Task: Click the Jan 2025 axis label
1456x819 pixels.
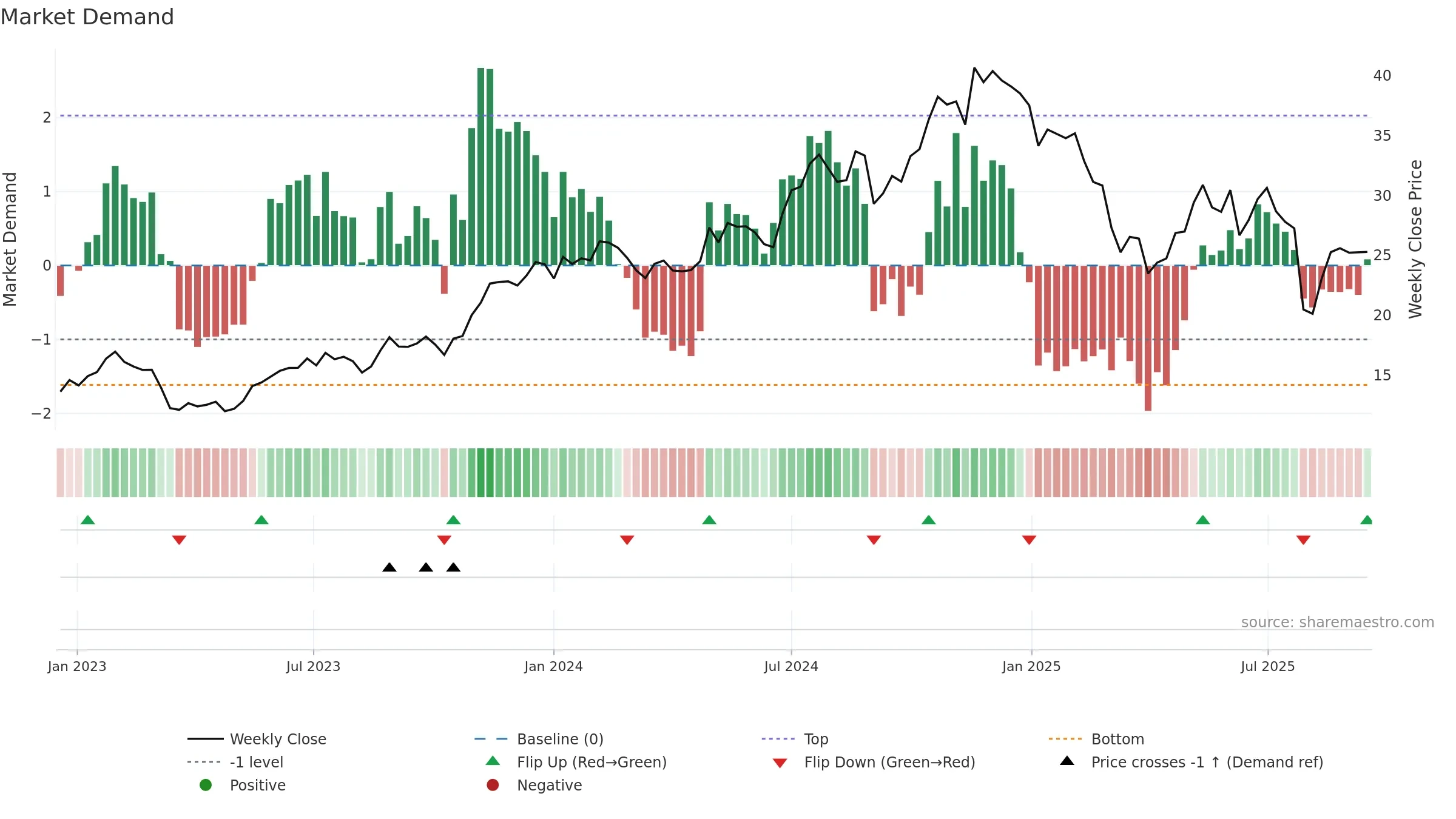Action: [1031, 667]
